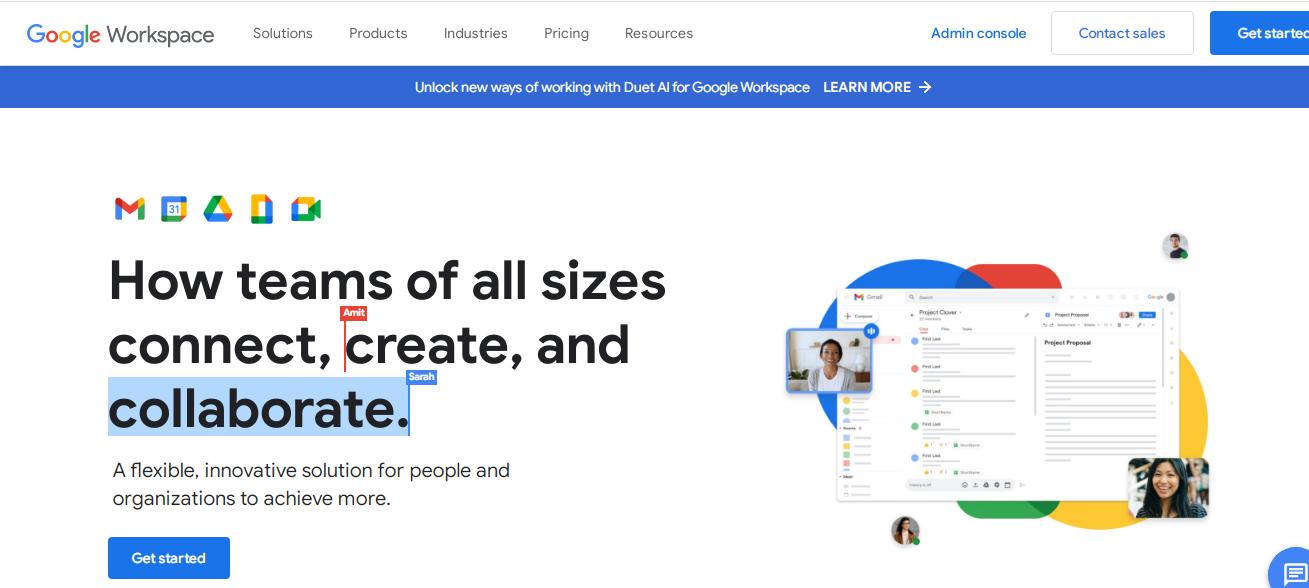Click the Google Workspace logo
Viewport: 1309px width, 588px height.
pos(120,34)
